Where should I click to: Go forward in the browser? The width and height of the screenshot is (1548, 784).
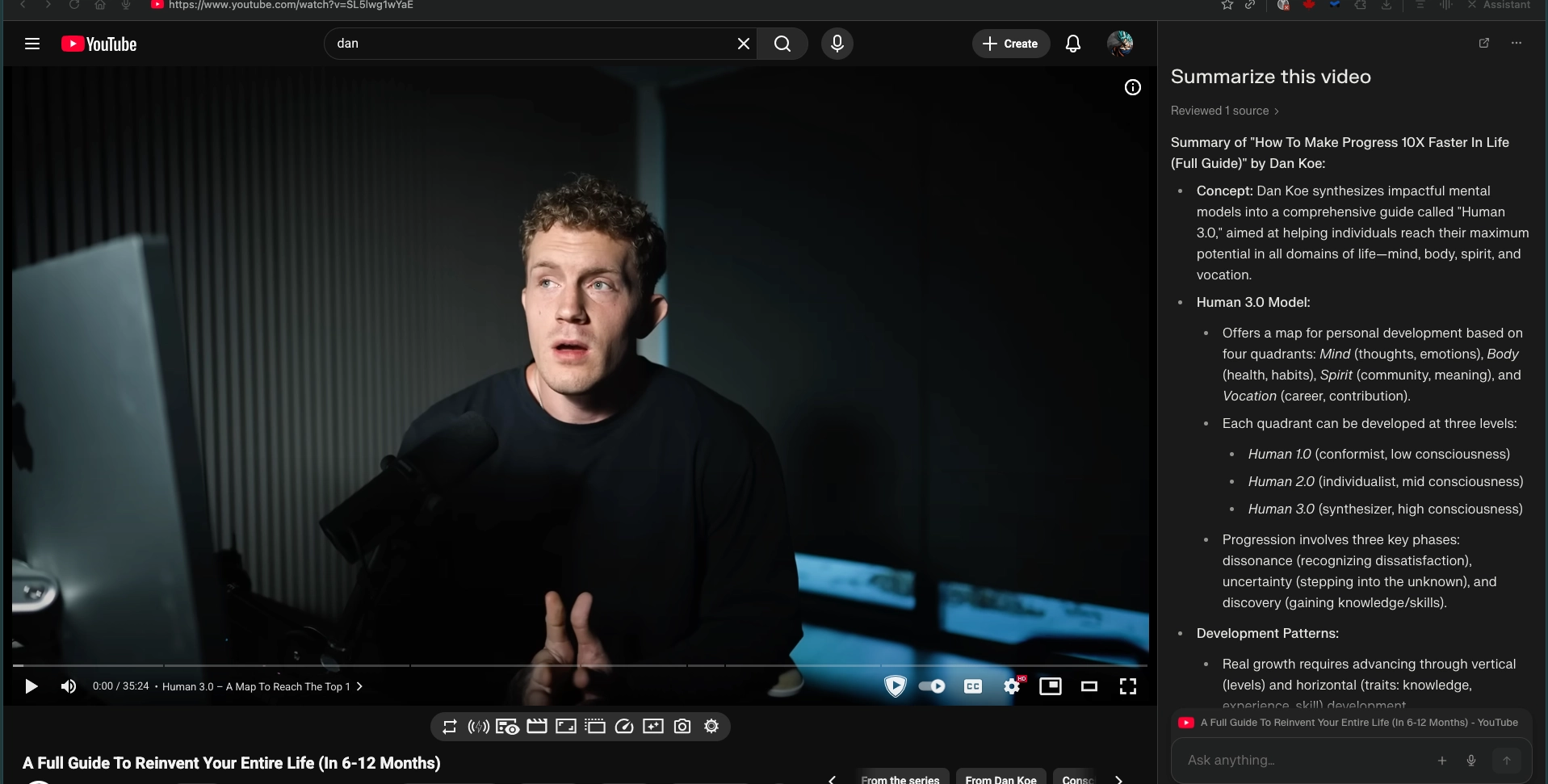coord(48,5)
